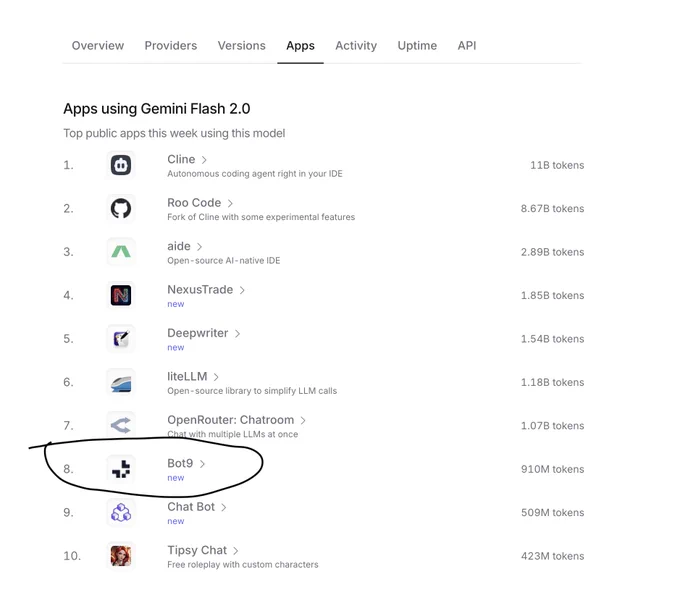Open the Bot9 app link
680x603 pixels.
[x=180, y=463]
